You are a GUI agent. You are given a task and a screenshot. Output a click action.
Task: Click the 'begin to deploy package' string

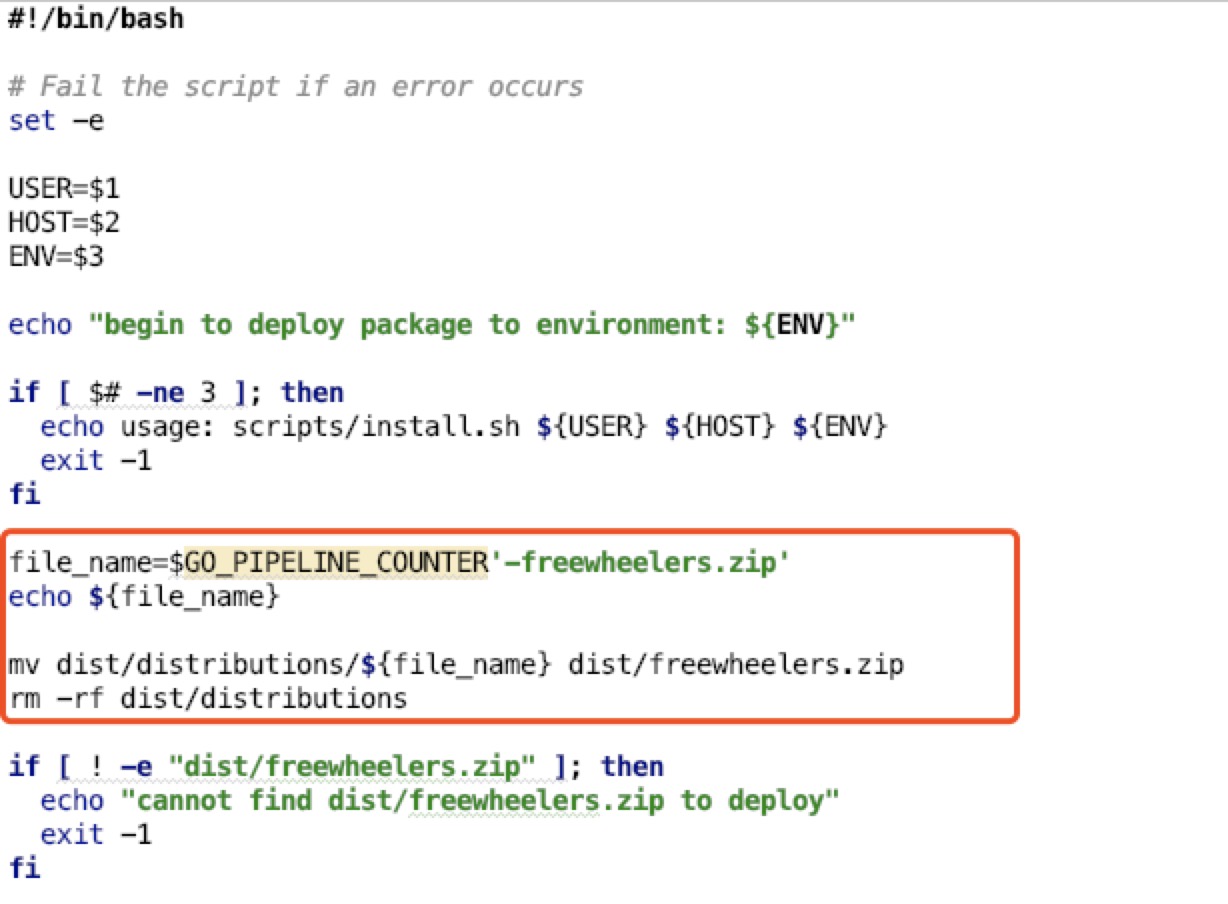tap(472, 325)
